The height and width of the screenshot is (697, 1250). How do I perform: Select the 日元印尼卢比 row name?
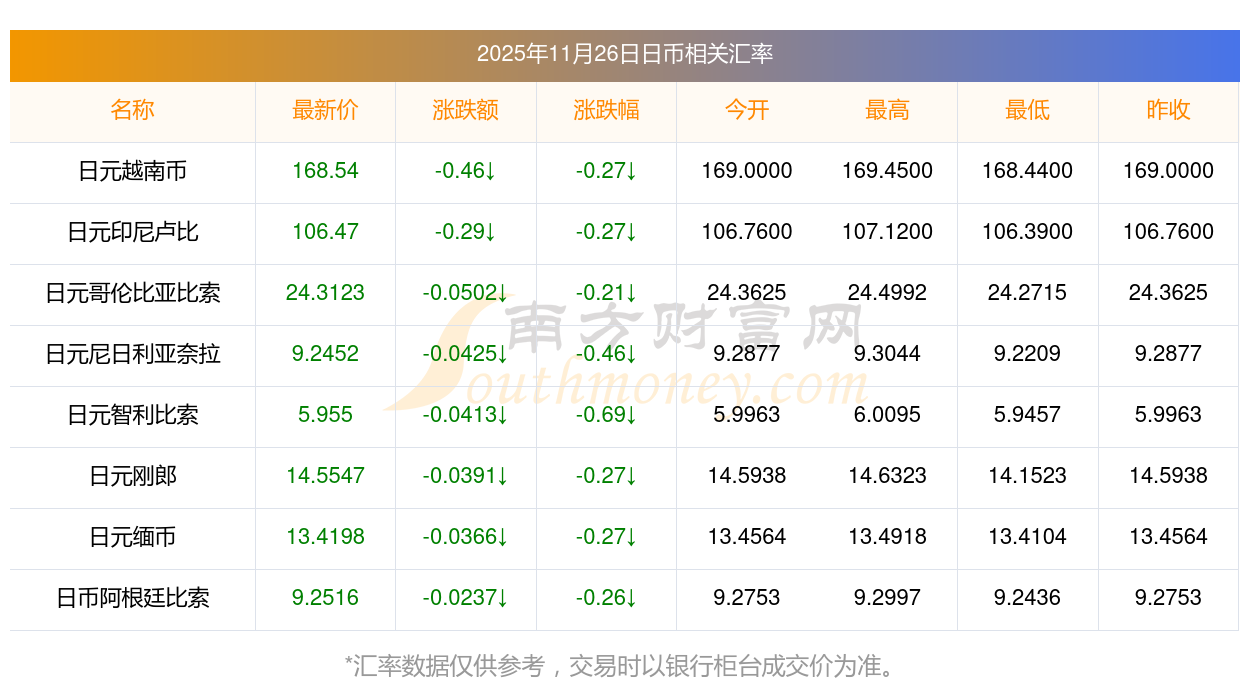(x=133, y=232)
